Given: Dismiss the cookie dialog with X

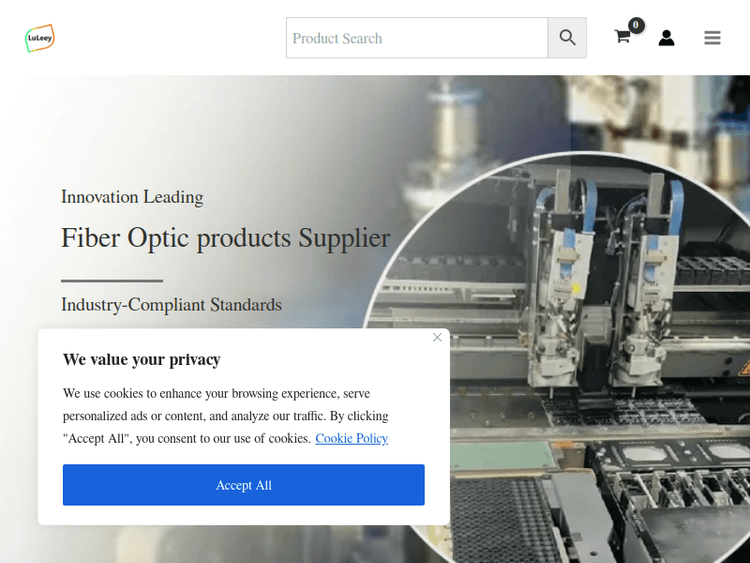Looking at the screenshot, I should click(437, 337).
